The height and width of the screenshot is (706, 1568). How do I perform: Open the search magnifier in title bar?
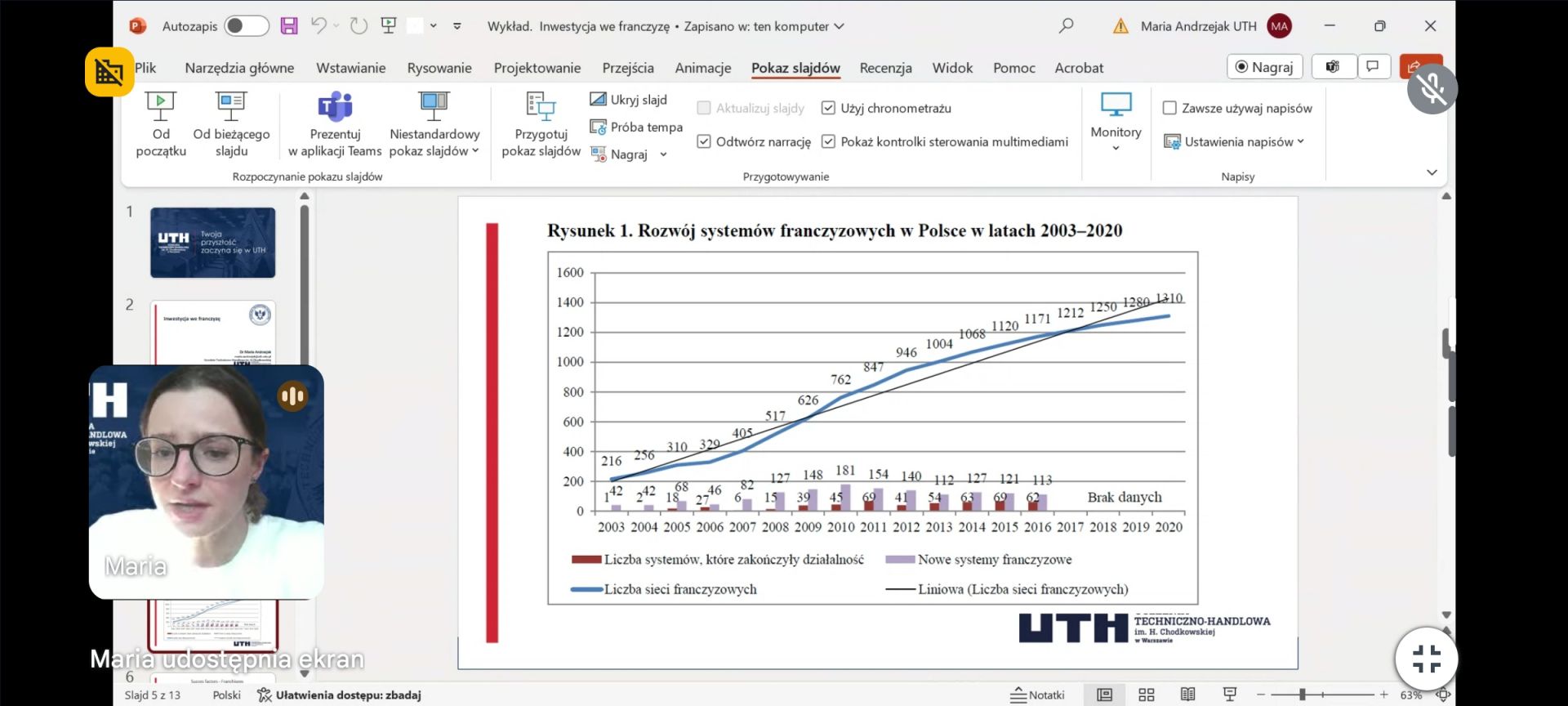click(1066, 26)
